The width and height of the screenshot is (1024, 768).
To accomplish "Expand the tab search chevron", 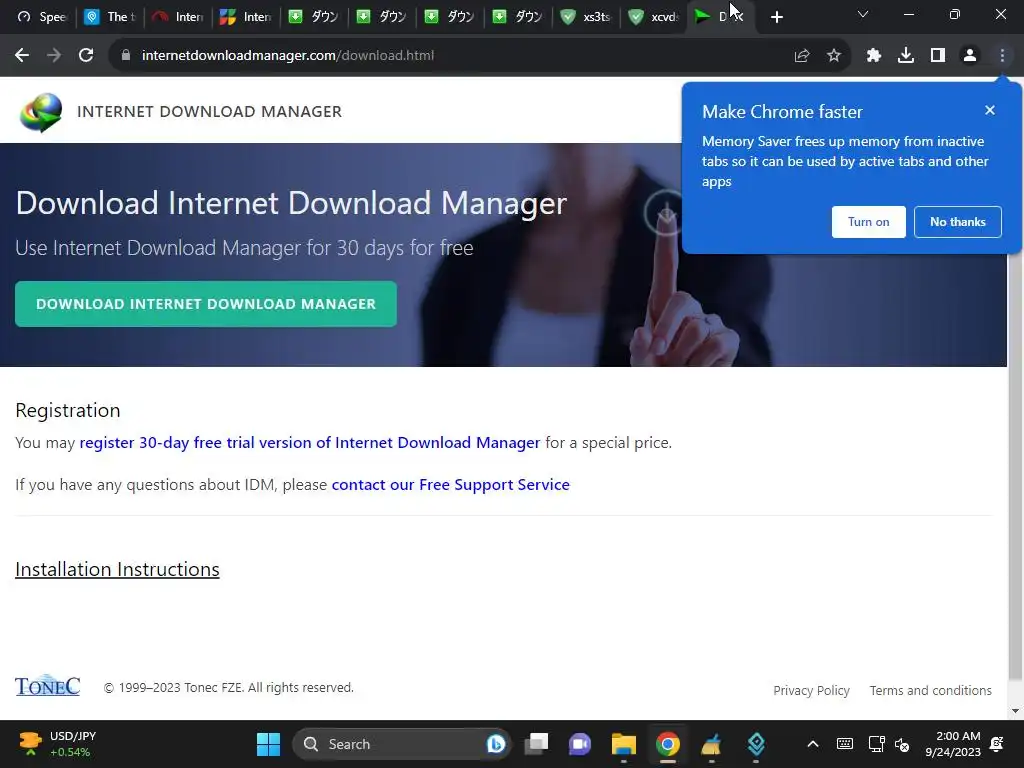I will tap(863, 14).
